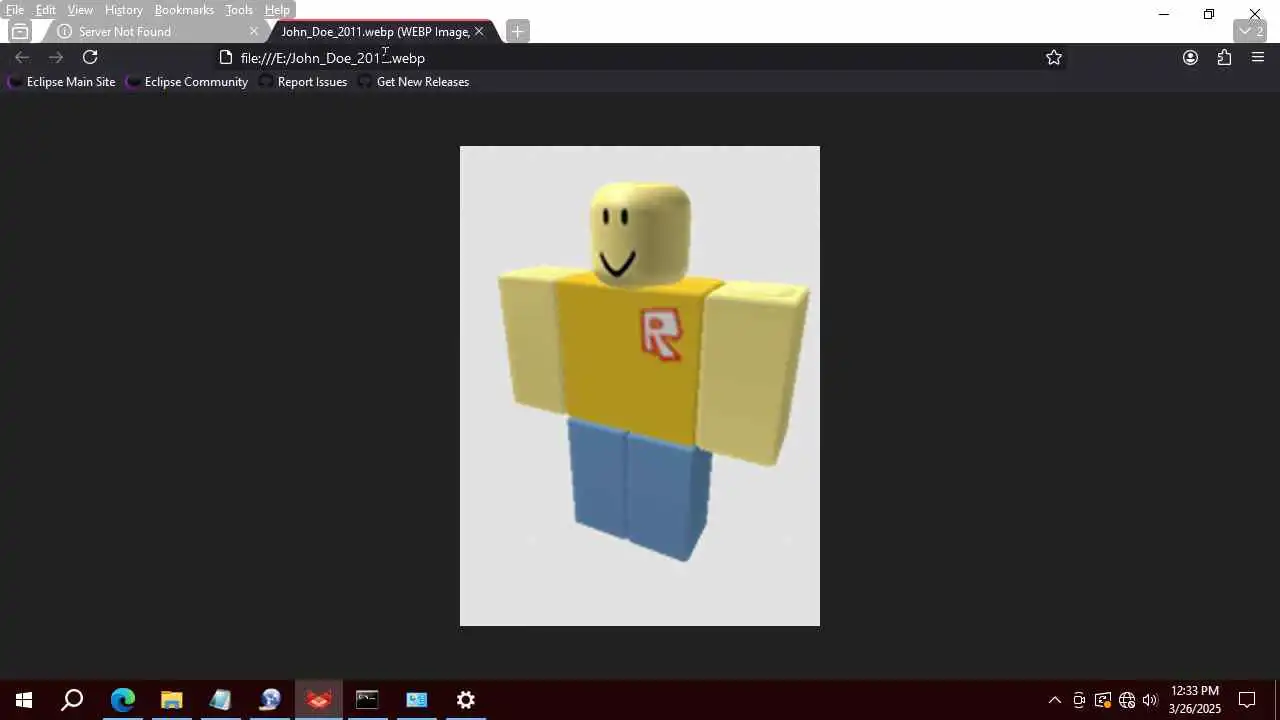The image size is (1280, 720).
Task: Select the John_Doe_2011.webp tab
Action: (x=375, y=32)
